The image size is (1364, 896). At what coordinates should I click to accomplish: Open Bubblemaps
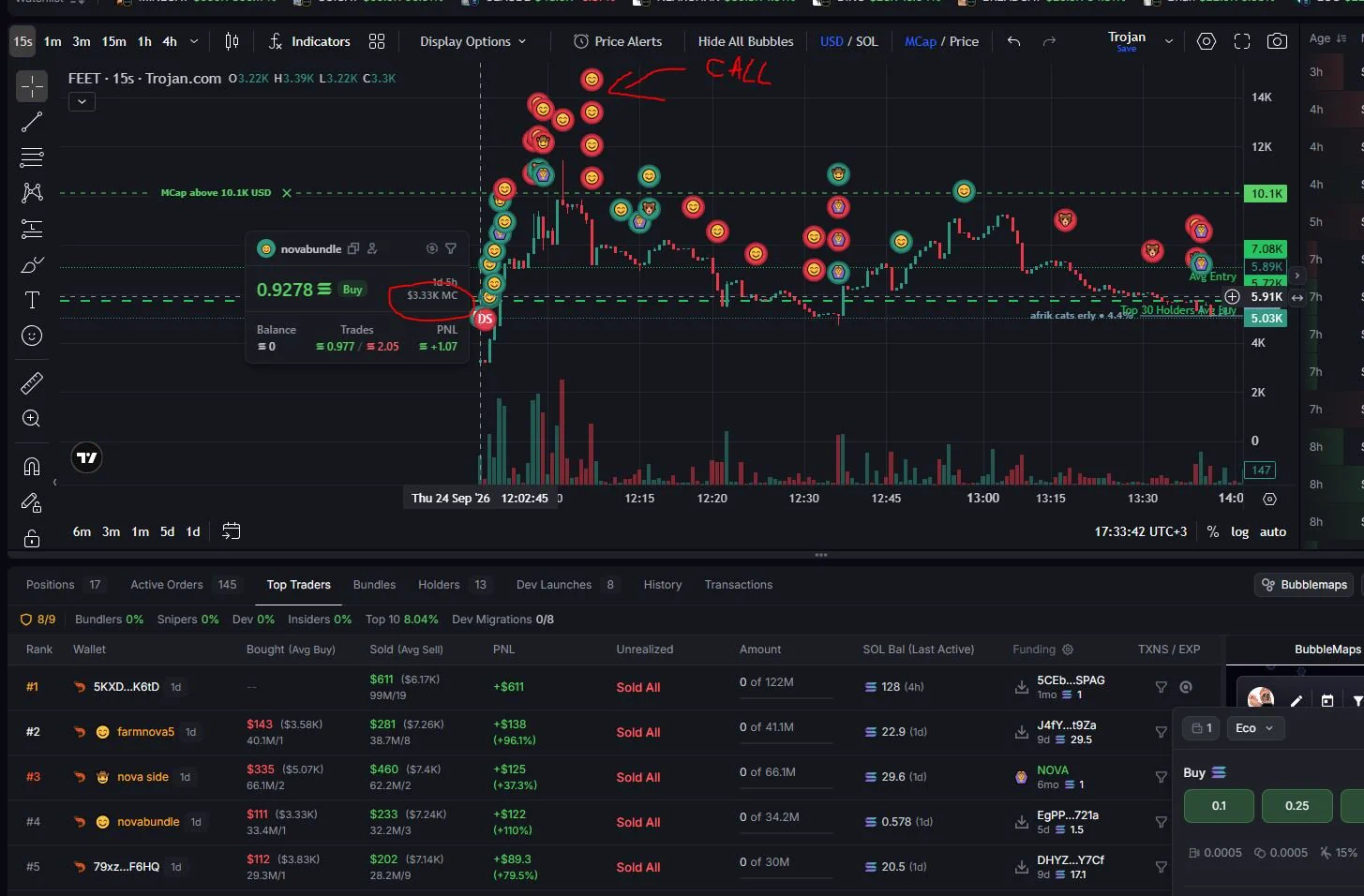pyautogui.click(x=1305, y=585)
